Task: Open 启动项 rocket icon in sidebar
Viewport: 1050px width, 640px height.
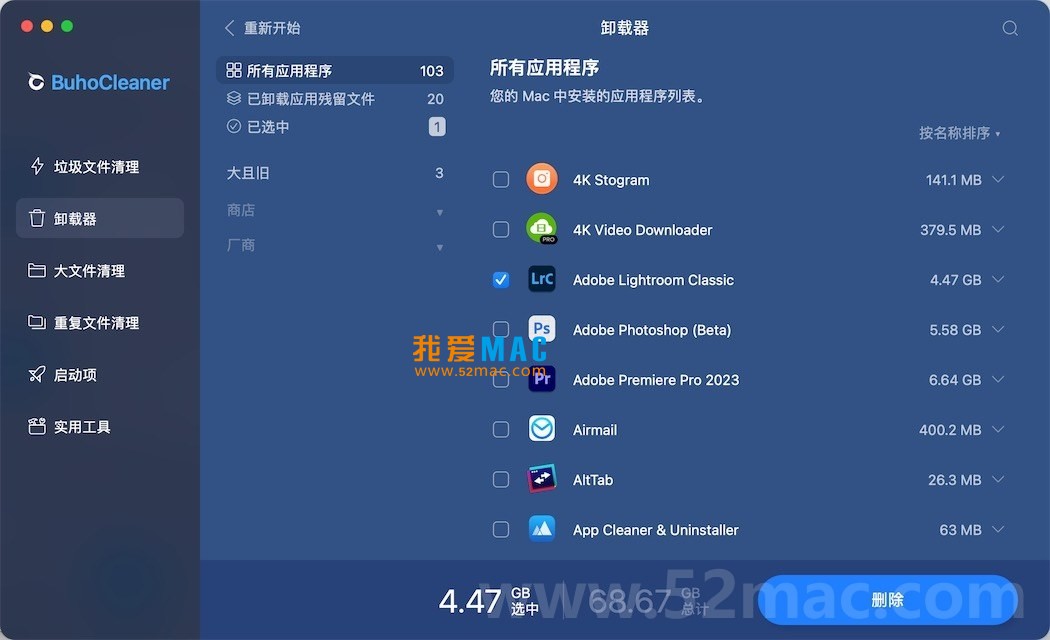Action: 37,374
